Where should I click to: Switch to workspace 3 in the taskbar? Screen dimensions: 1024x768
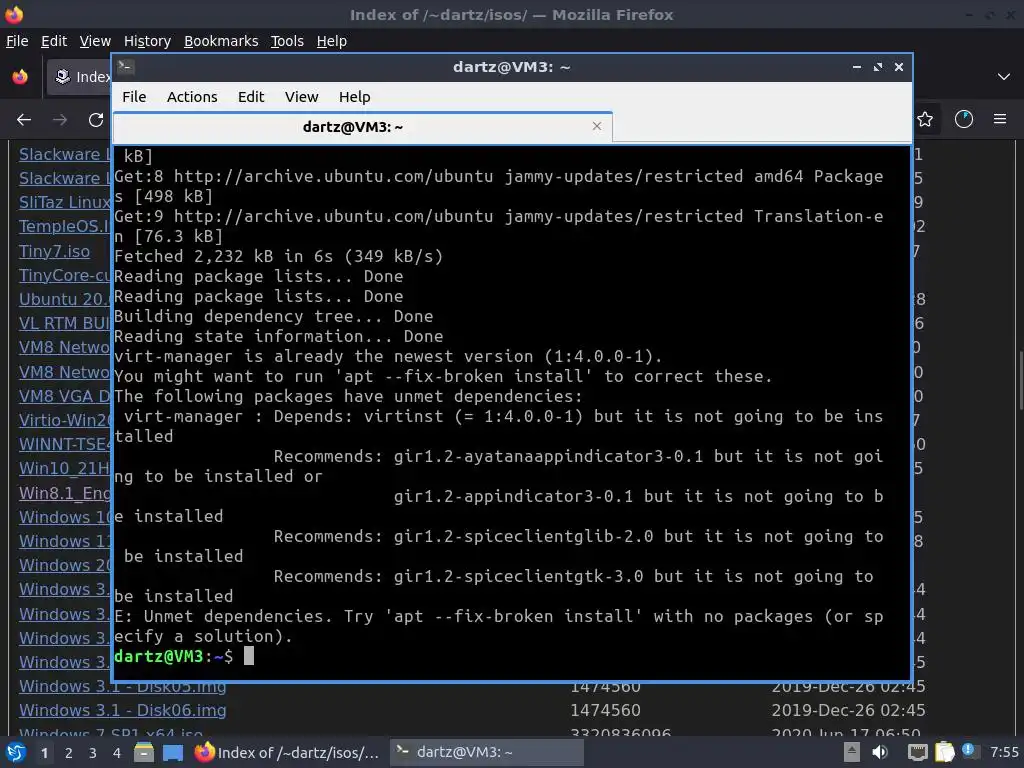click(x=93, y=753)
